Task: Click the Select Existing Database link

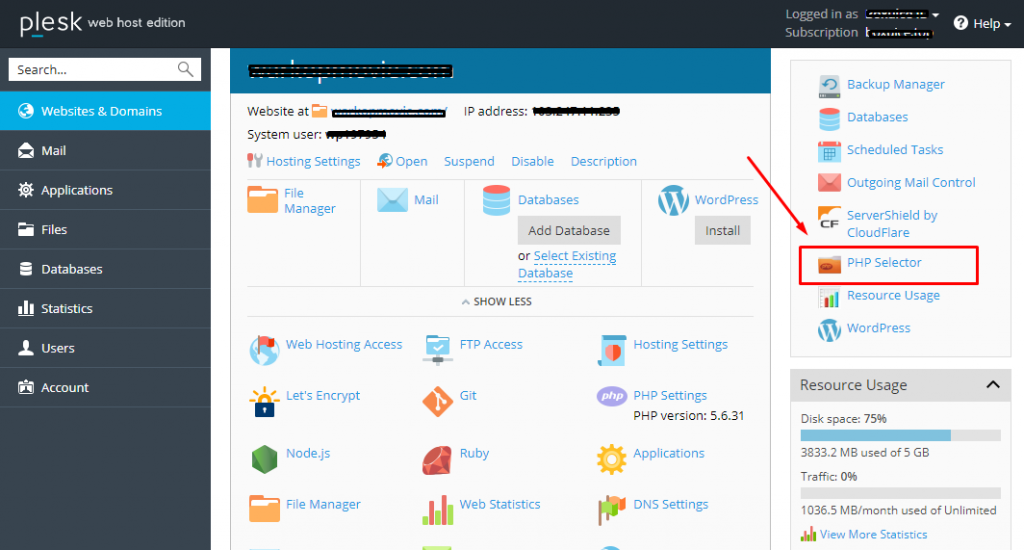Action: pyautogui.click(x=567, y=265)
